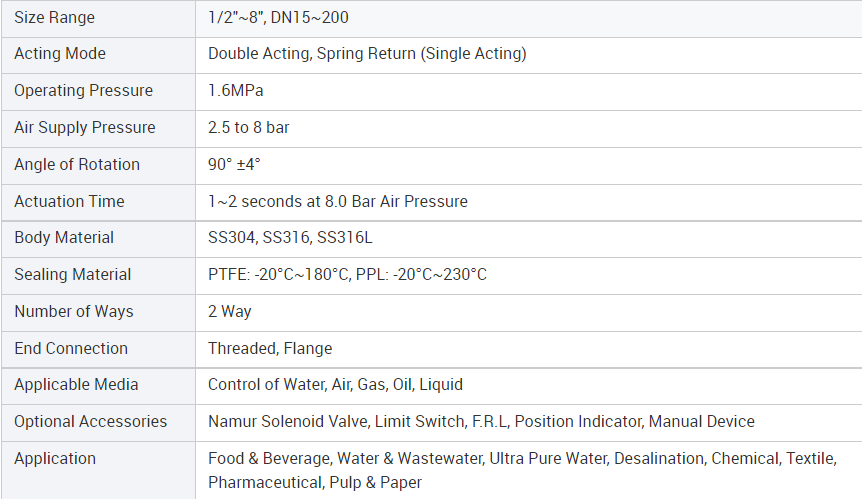Click 'Control of Water, Air, Gas, Oil, Liquid'
The height and width of the screenshot is (499, 862).
coord(335,385)
